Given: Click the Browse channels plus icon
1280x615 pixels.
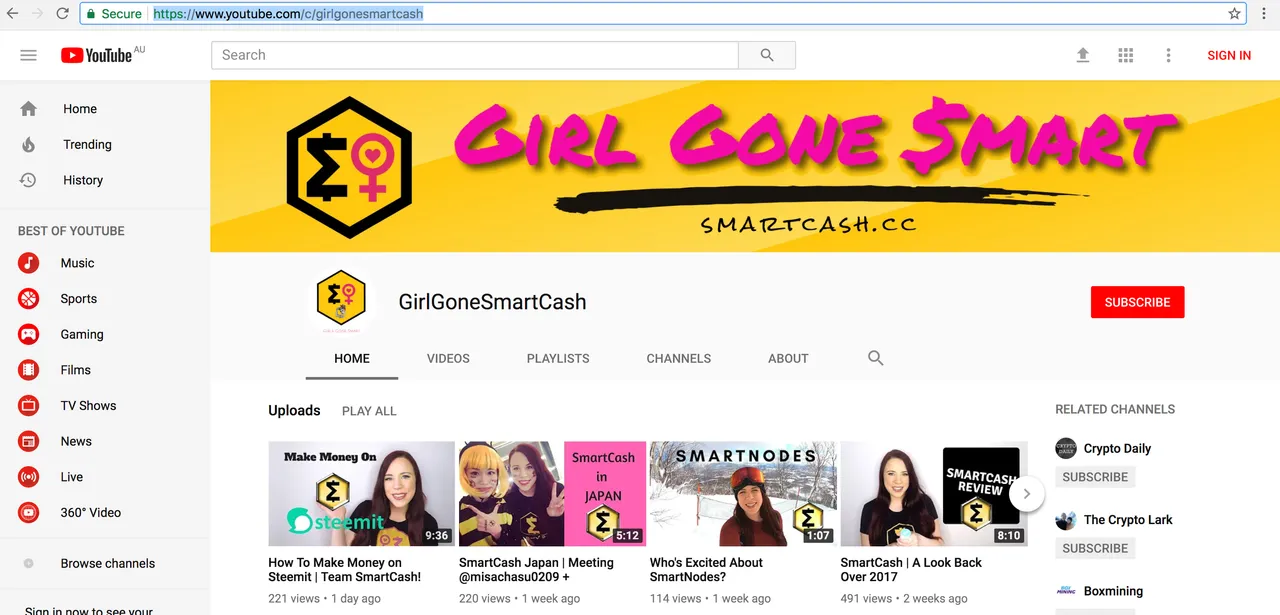Looking at the screenshot, I should point(28,563).
